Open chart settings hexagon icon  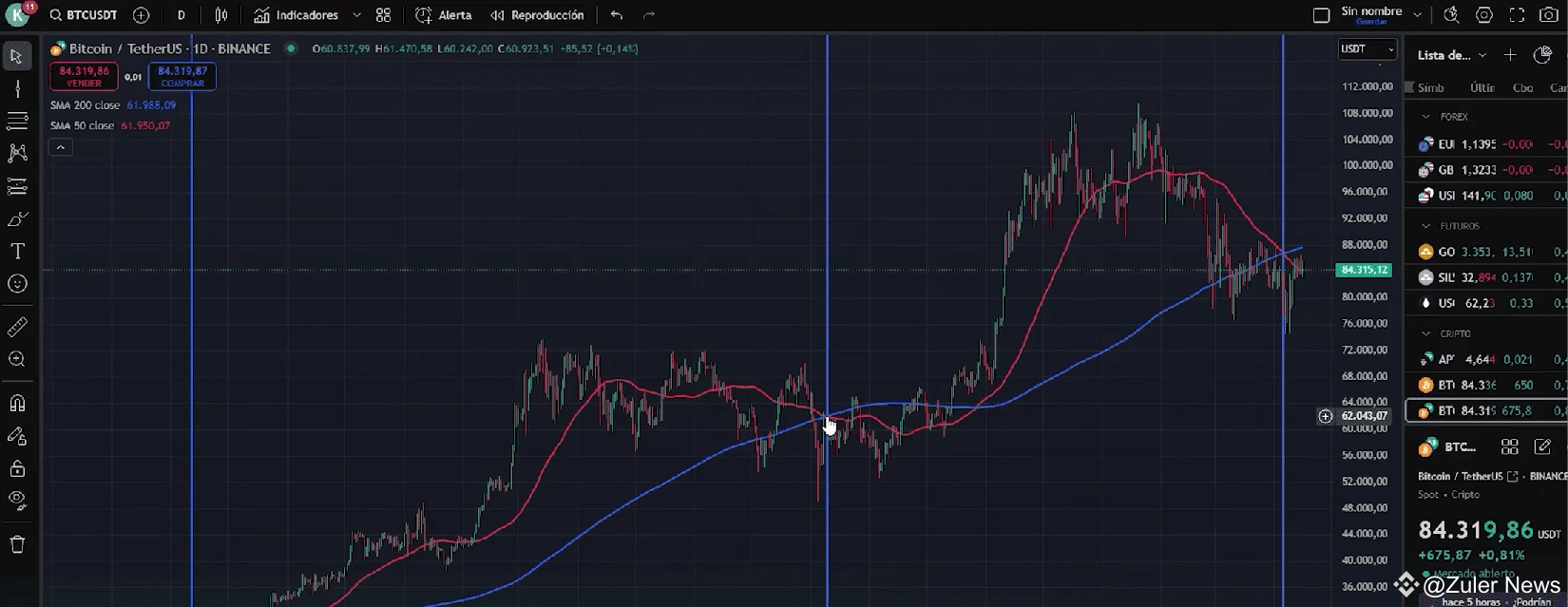tap(1483, 15)
